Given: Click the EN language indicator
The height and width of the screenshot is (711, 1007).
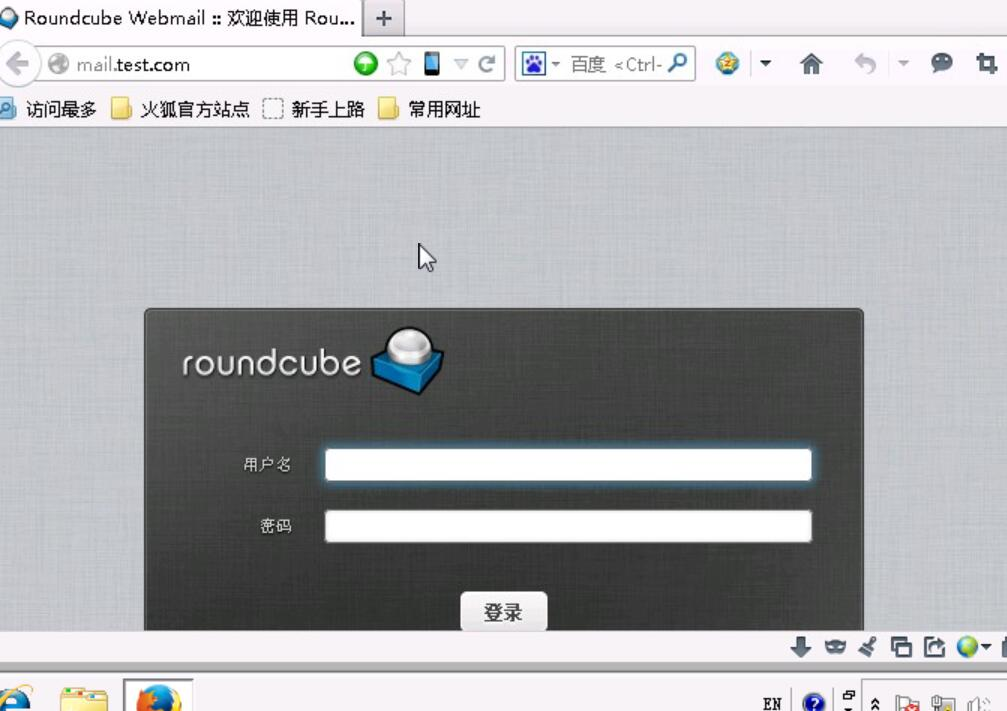Looking at the screenshot, I should (772, 703).
